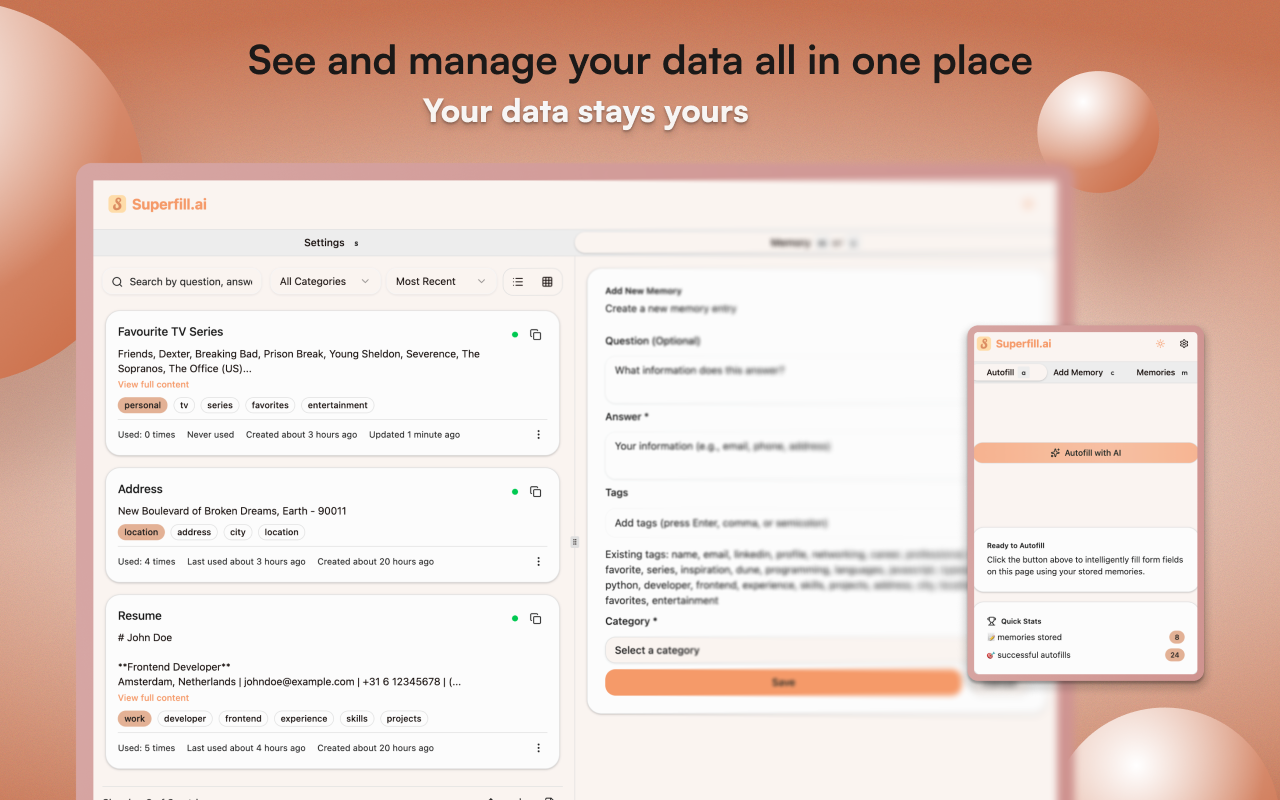1280x800 pixels.
Task: Copy the Address memory entry
Action: click(x=536, y=492)
